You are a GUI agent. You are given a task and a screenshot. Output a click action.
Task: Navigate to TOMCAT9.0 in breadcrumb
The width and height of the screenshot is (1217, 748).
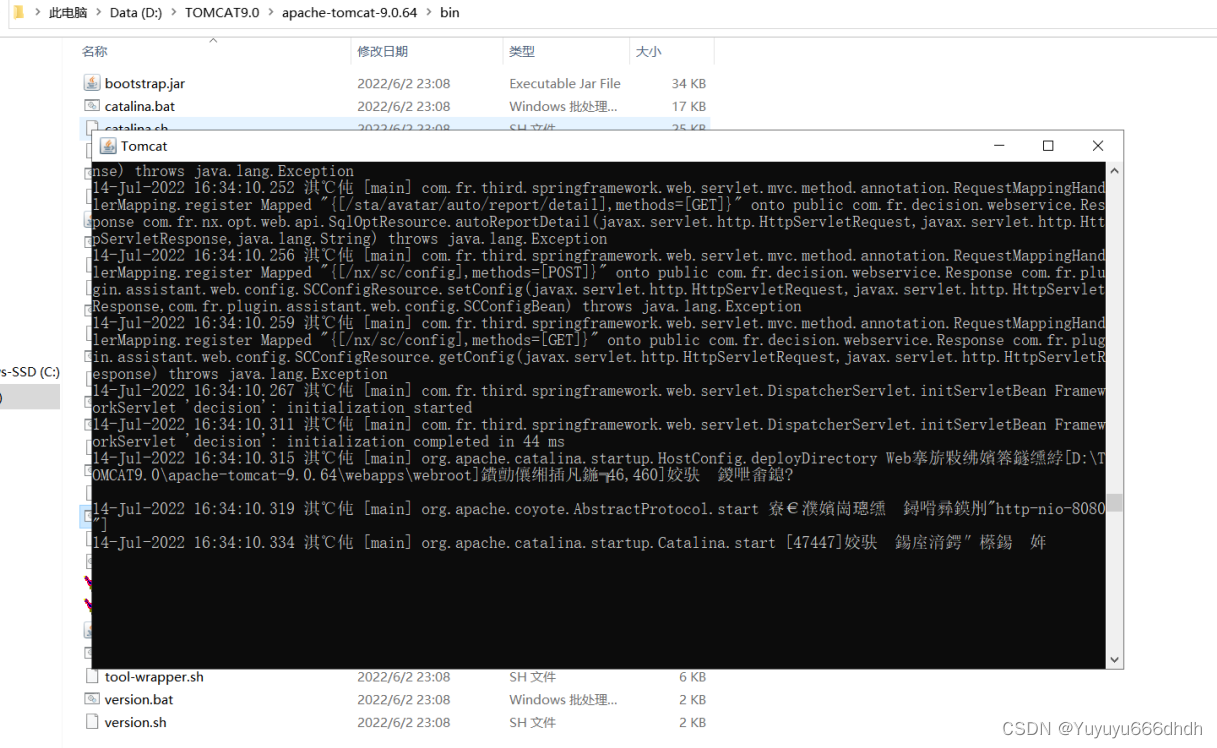pos(222,13)
